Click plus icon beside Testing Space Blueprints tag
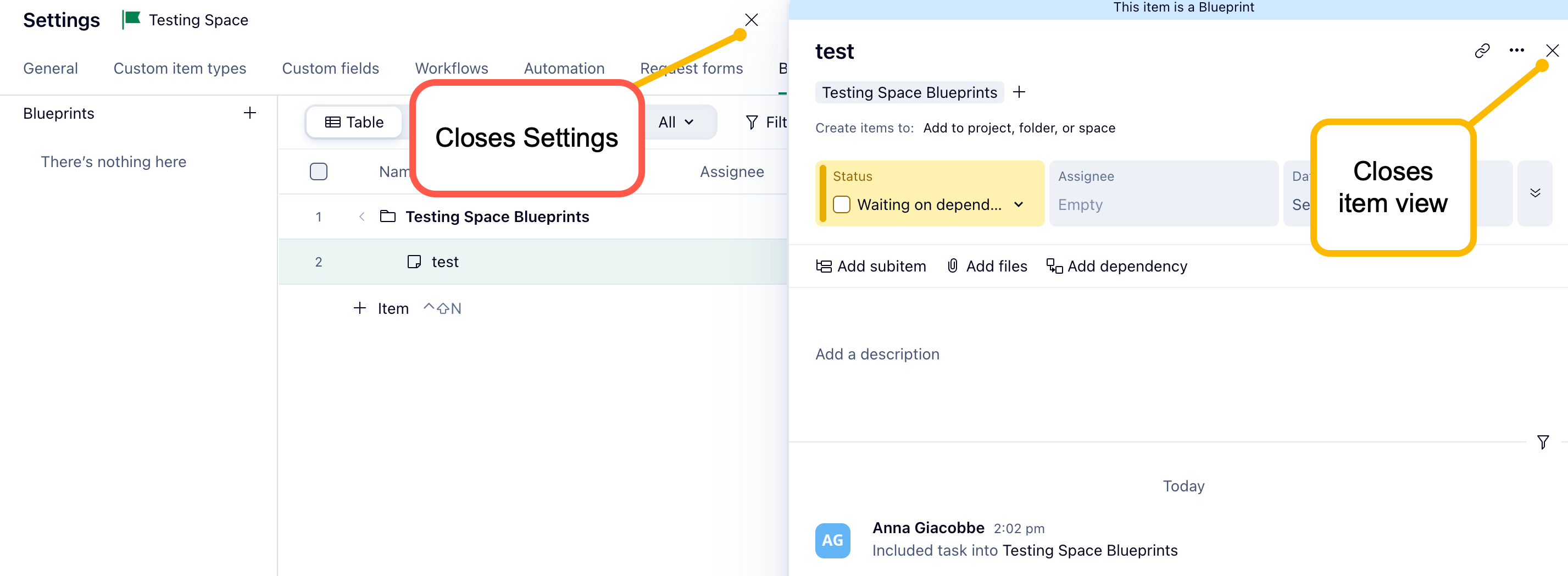 pos(1019,92)
